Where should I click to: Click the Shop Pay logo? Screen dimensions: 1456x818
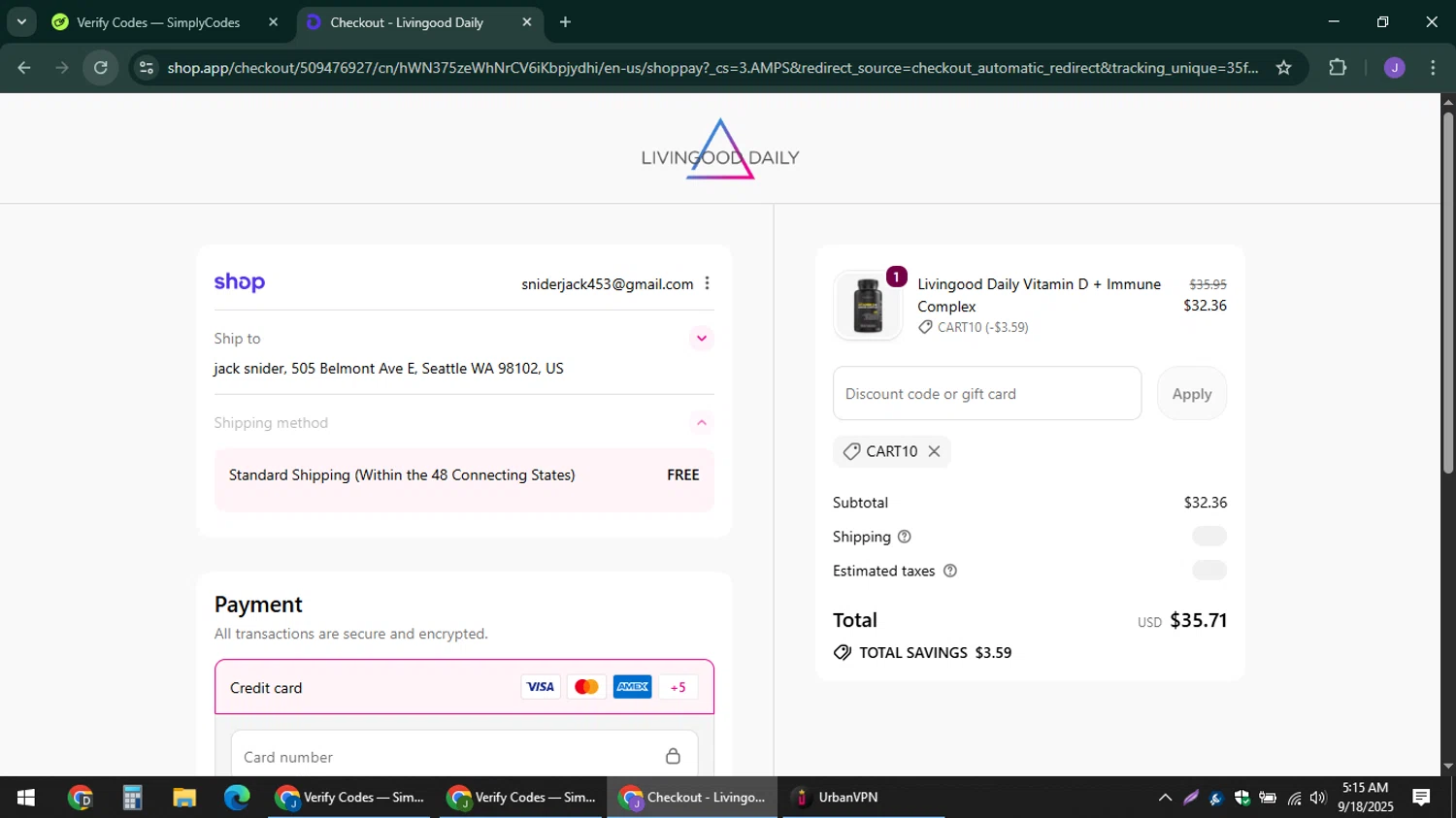point(239,282)
